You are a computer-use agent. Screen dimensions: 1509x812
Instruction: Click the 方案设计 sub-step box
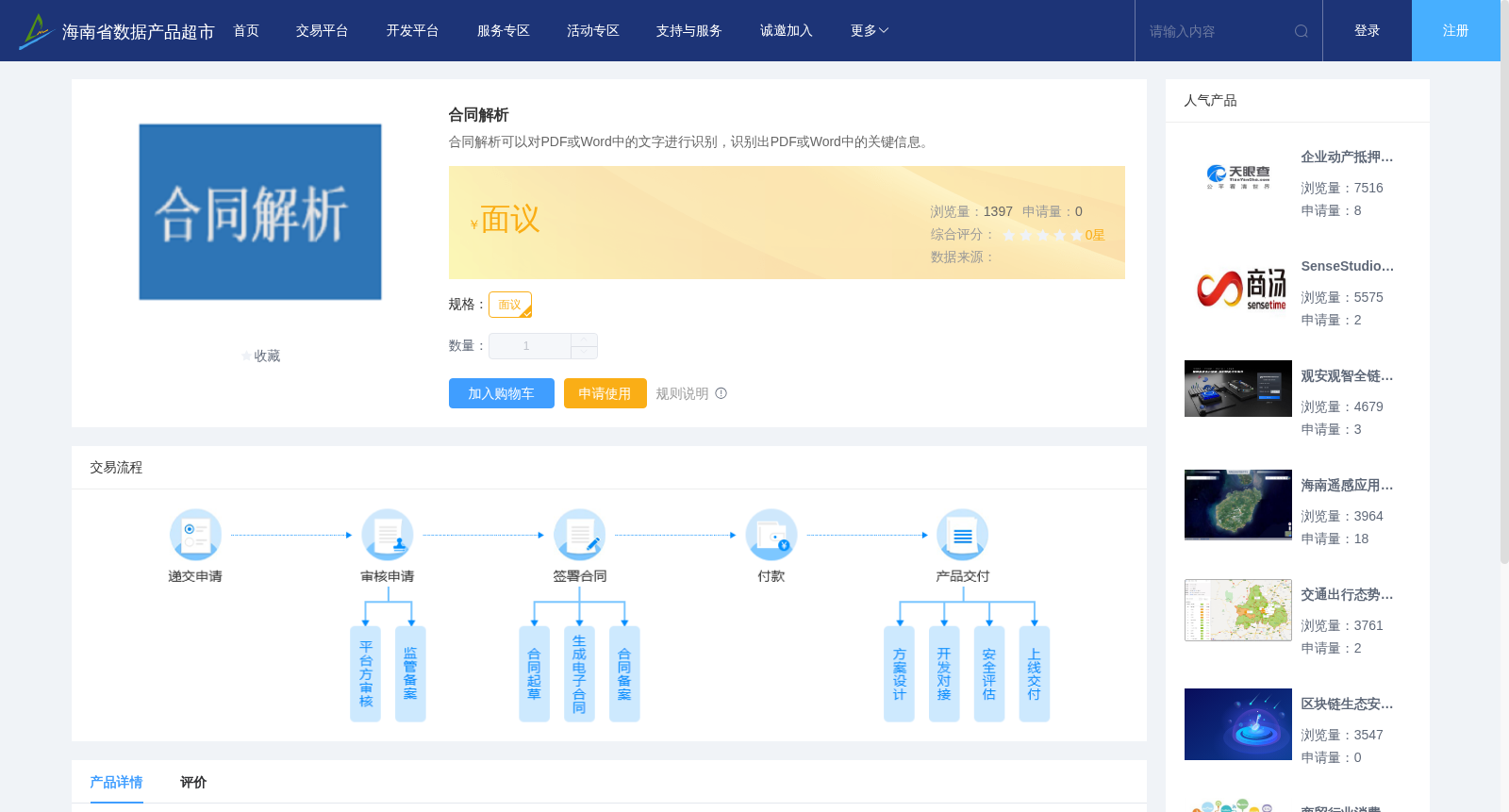899,674
